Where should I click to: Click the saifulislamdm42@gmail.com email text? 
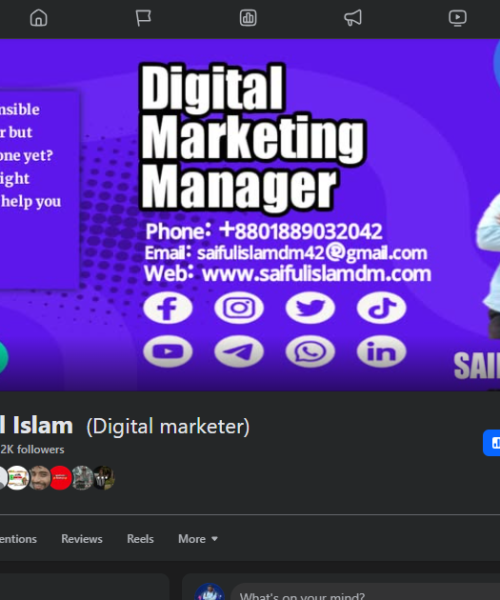click(x=312, y=253)
